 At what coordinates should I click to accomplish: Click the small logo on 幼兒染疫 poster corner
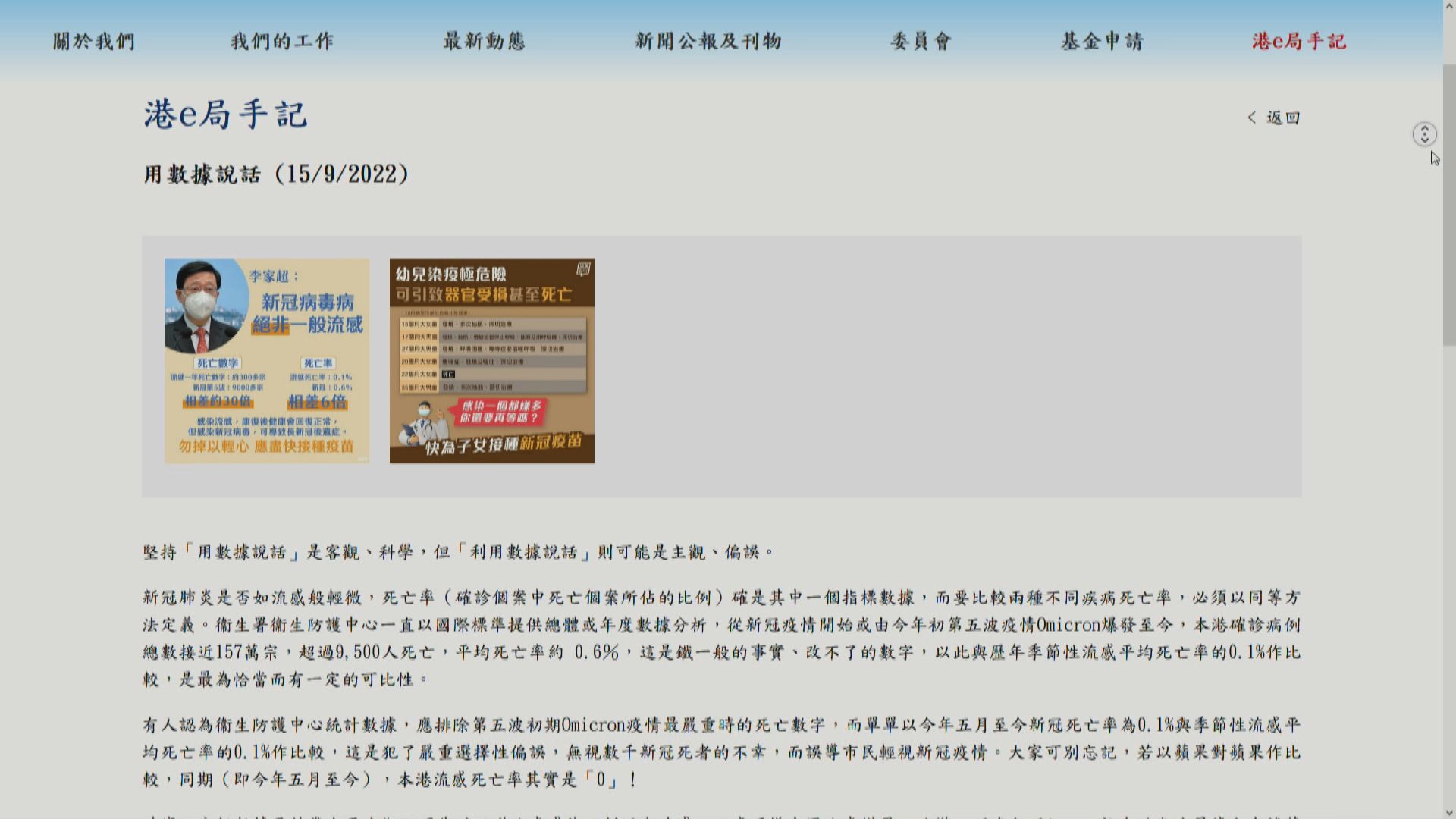coord(583,268)
